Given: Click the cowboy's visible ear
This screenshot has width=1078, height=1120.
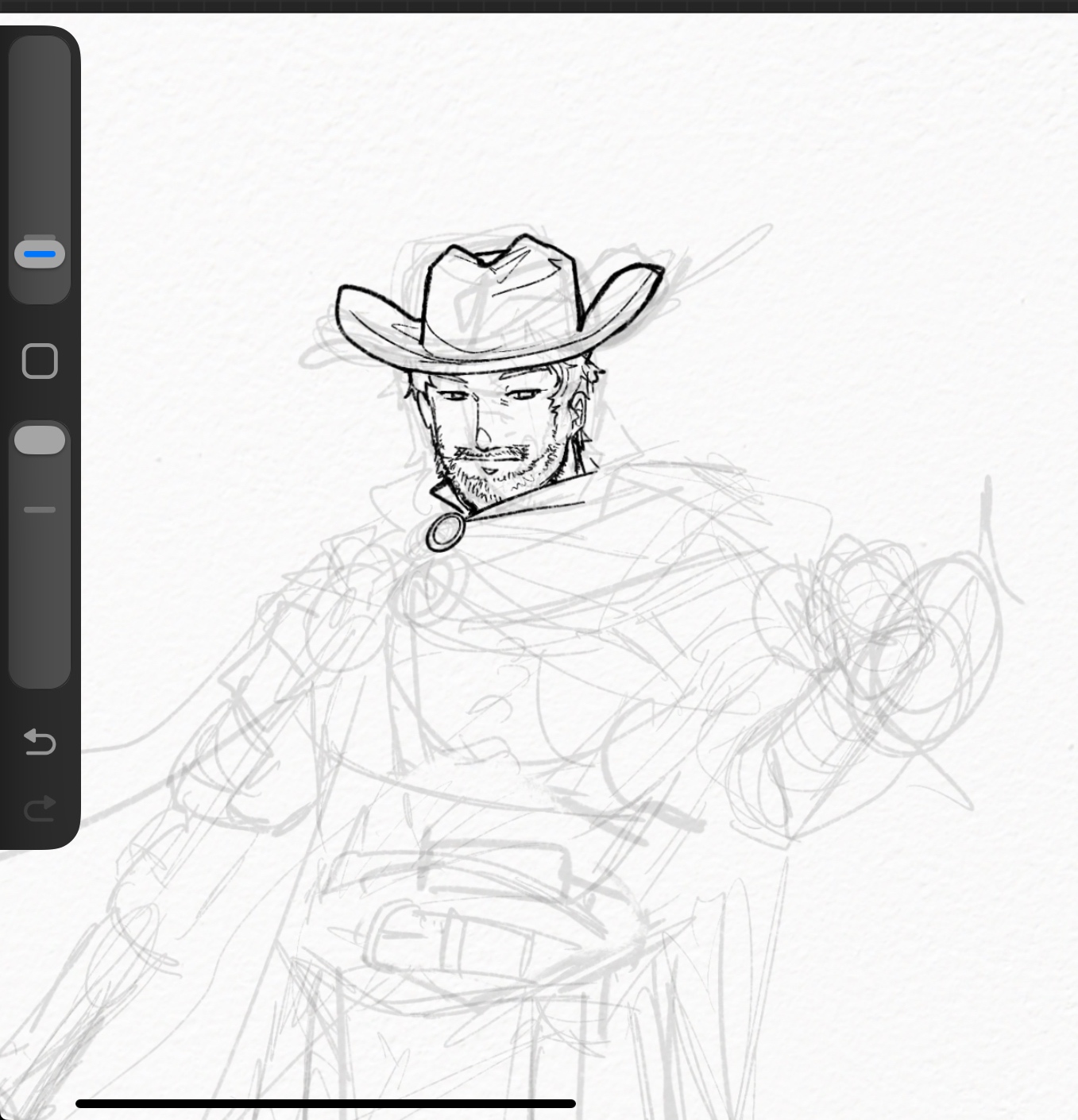Looking at the screenshot, I should 579,413.
